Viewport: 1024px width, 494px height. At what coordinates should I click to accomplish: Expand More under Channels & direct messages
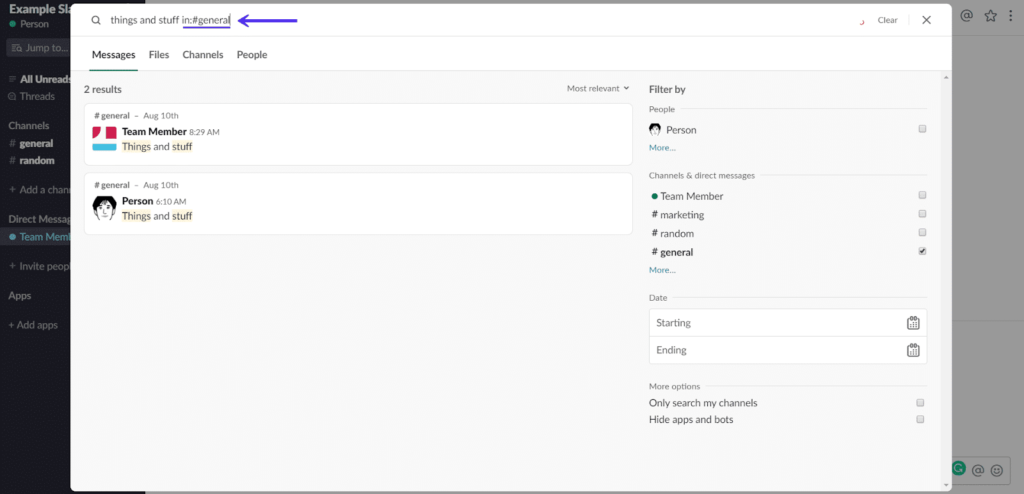click(x=662, y=270)
